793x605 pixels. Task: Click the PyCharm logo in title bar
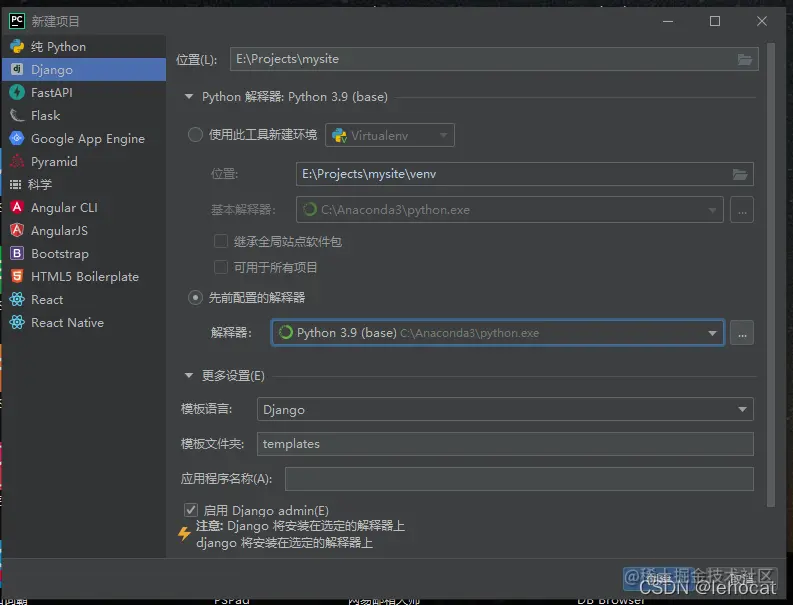click(17, 21)
